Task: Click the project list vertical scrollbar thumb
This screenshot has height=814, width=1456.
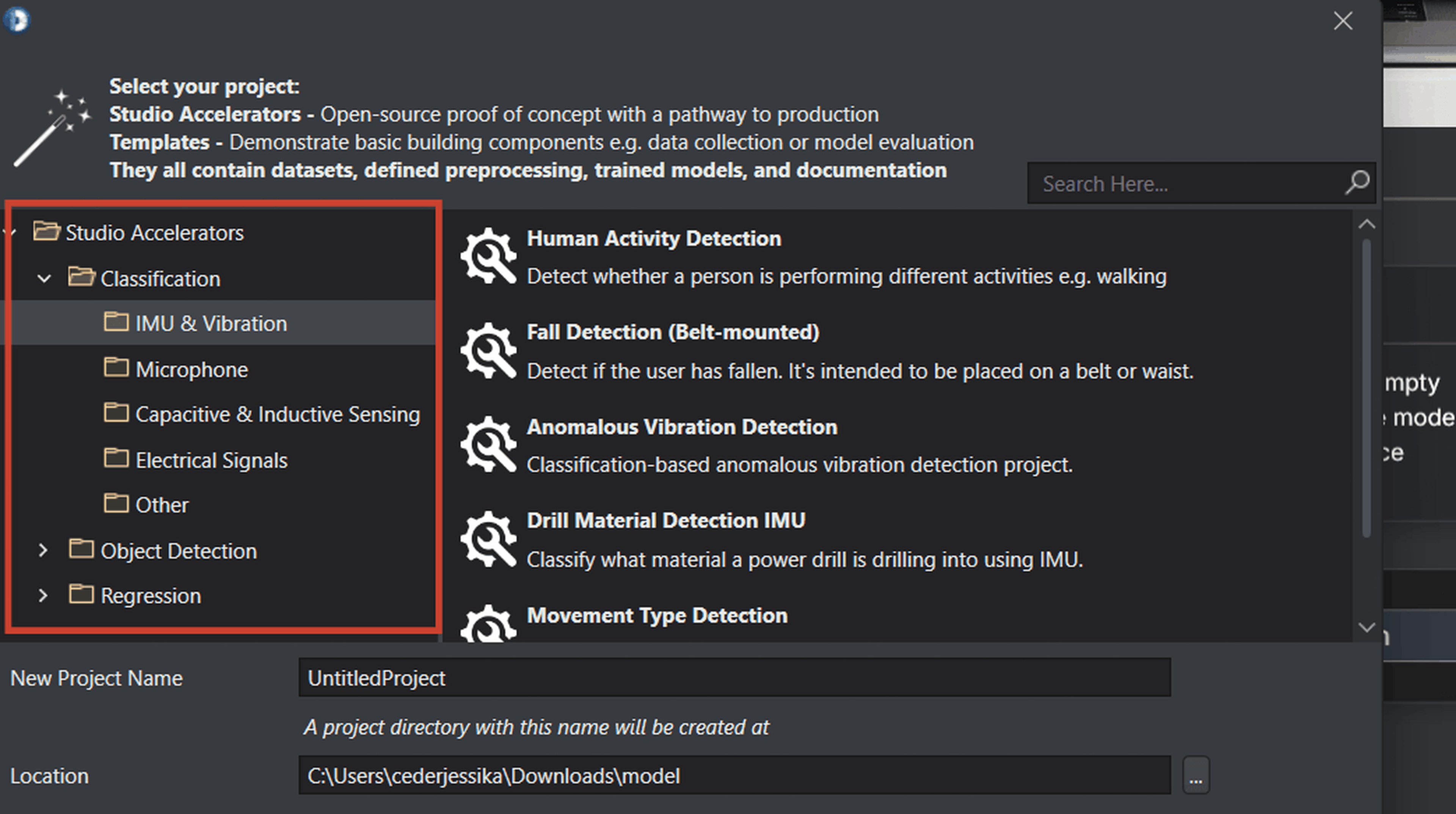Action: (x=1367, y=388)
